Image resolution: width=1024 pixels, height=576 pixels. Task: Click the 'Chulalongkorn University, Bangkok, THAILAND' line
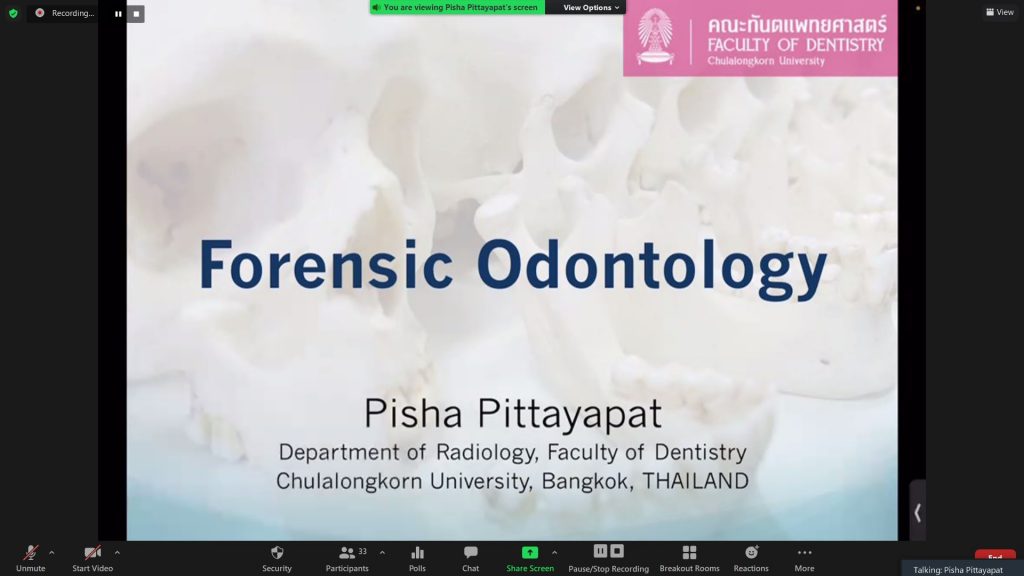(513, 481)
